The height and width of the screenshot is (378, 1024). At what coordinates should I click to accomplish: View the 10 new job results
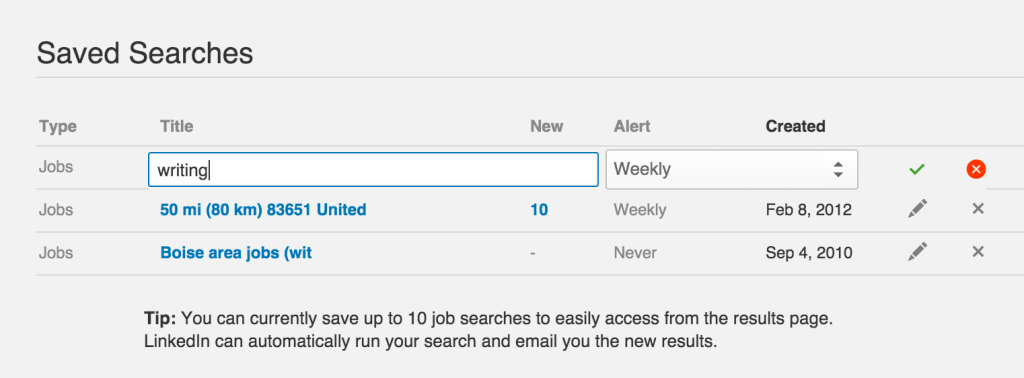tap(539, 210)
